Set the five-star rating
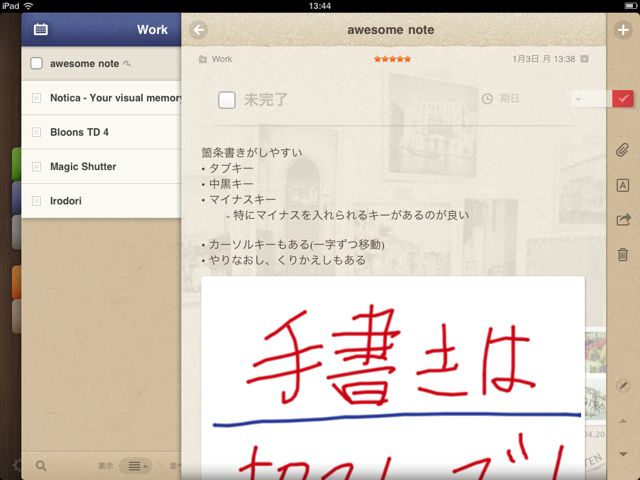This screenshot has width=640, height=480. click(392, 59)
